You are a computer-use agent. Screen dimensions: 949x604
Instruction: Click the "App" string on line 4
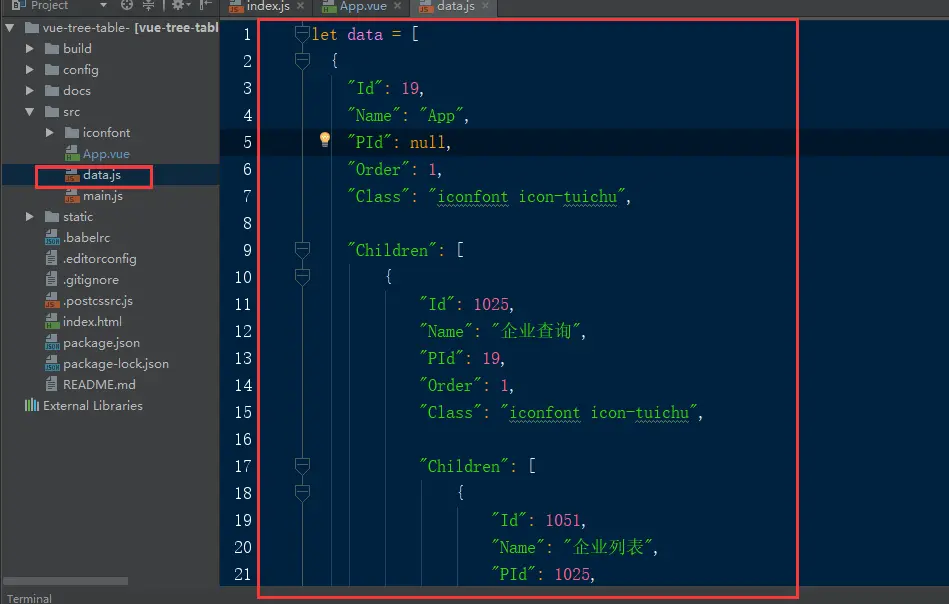[441, 115]
